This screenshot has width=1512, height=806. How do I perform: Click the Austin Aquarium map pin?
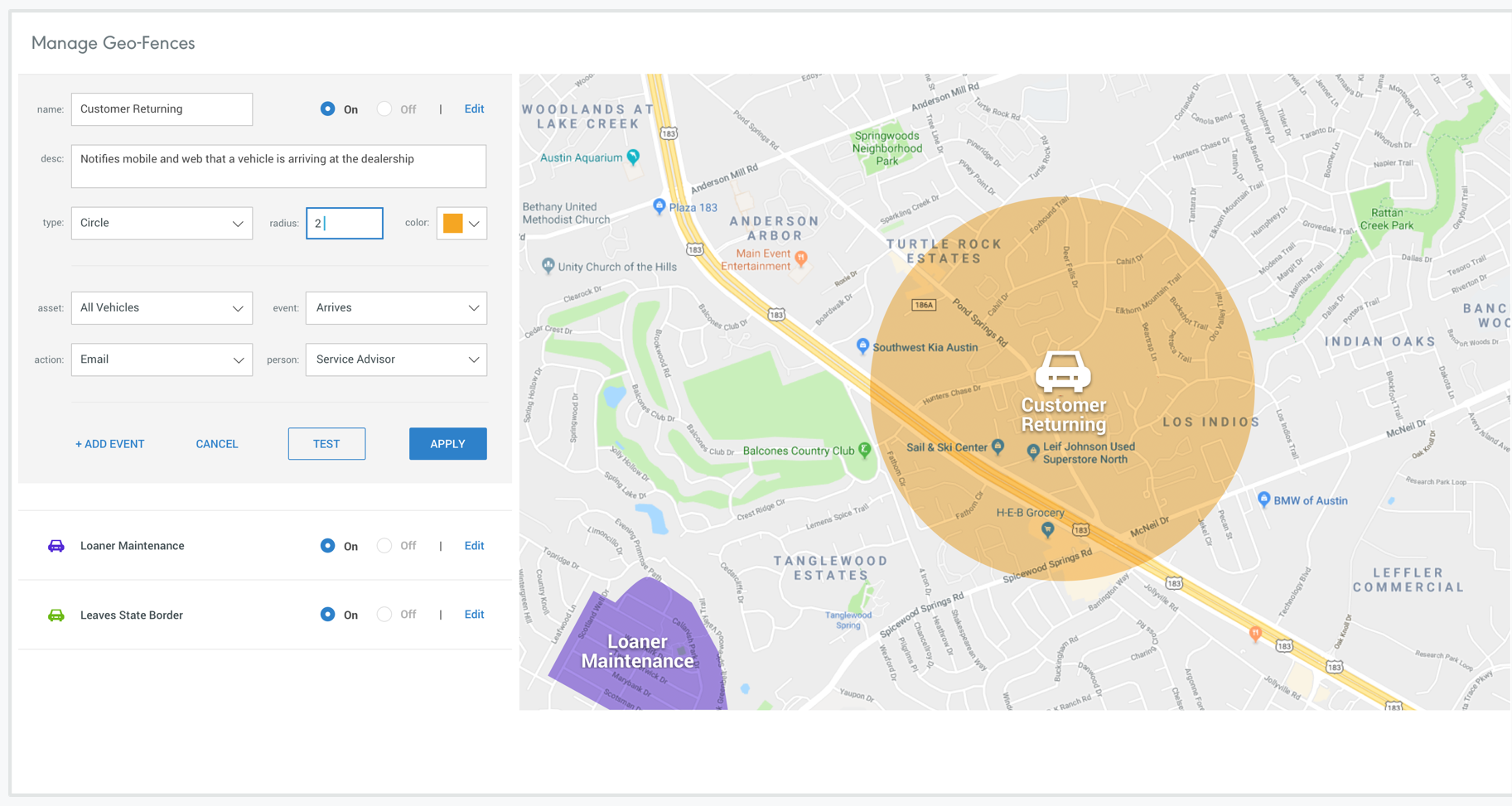[x=633, y=157]
